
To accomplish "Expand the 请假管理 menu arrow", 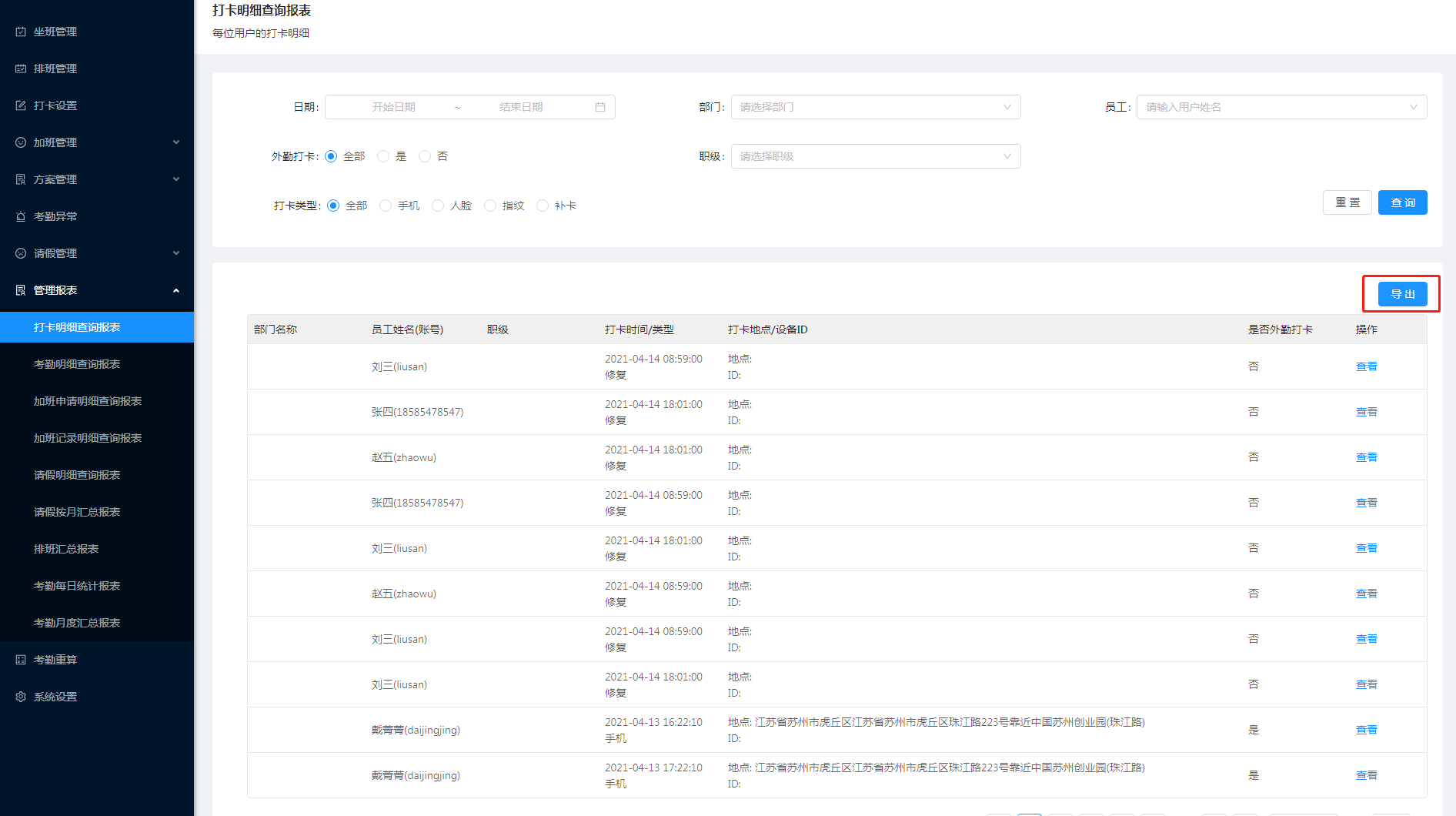I will coord(176,253).
